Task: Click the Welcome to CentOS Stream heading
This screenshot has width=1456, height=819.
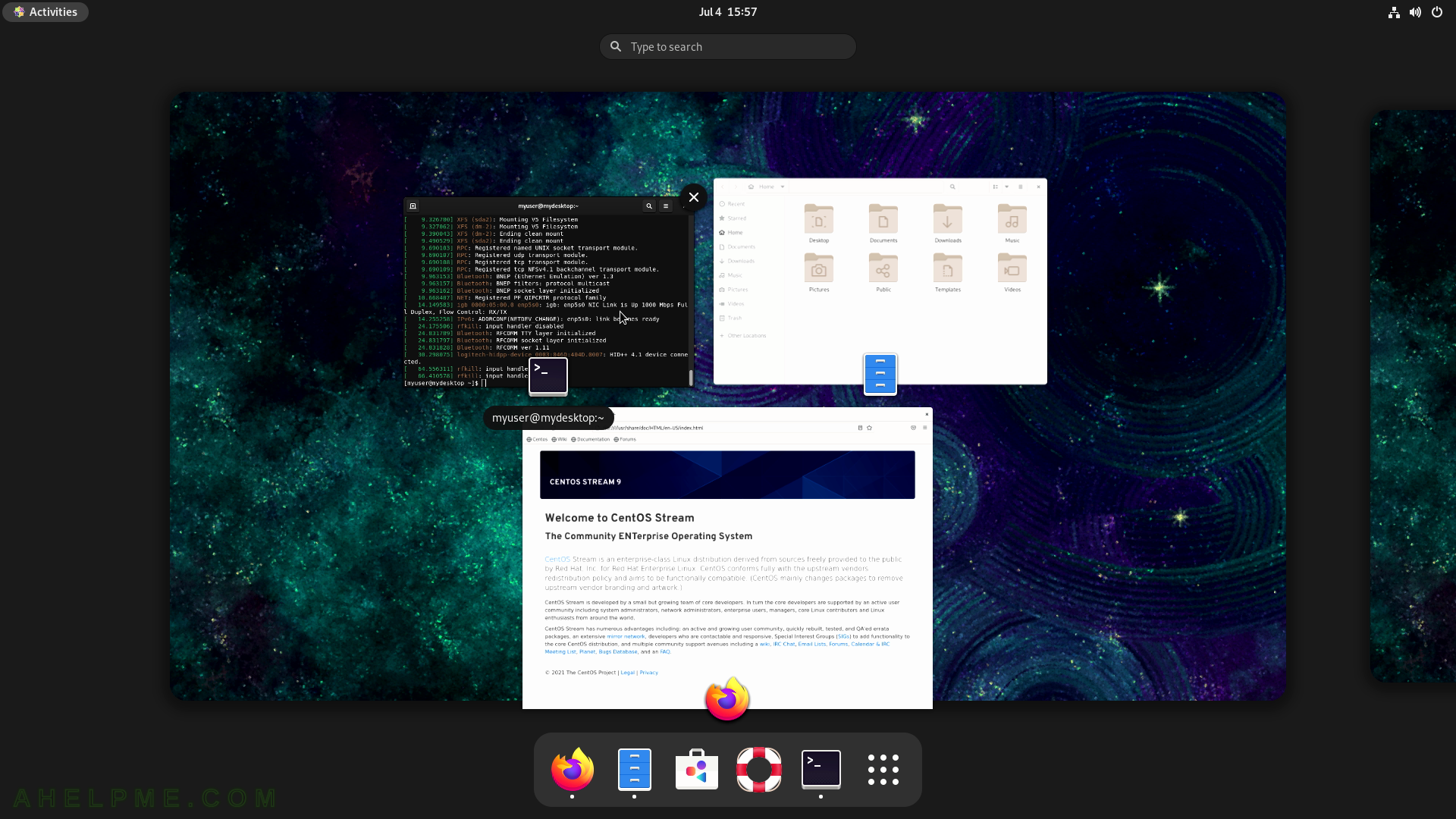Action: point(620,518)
